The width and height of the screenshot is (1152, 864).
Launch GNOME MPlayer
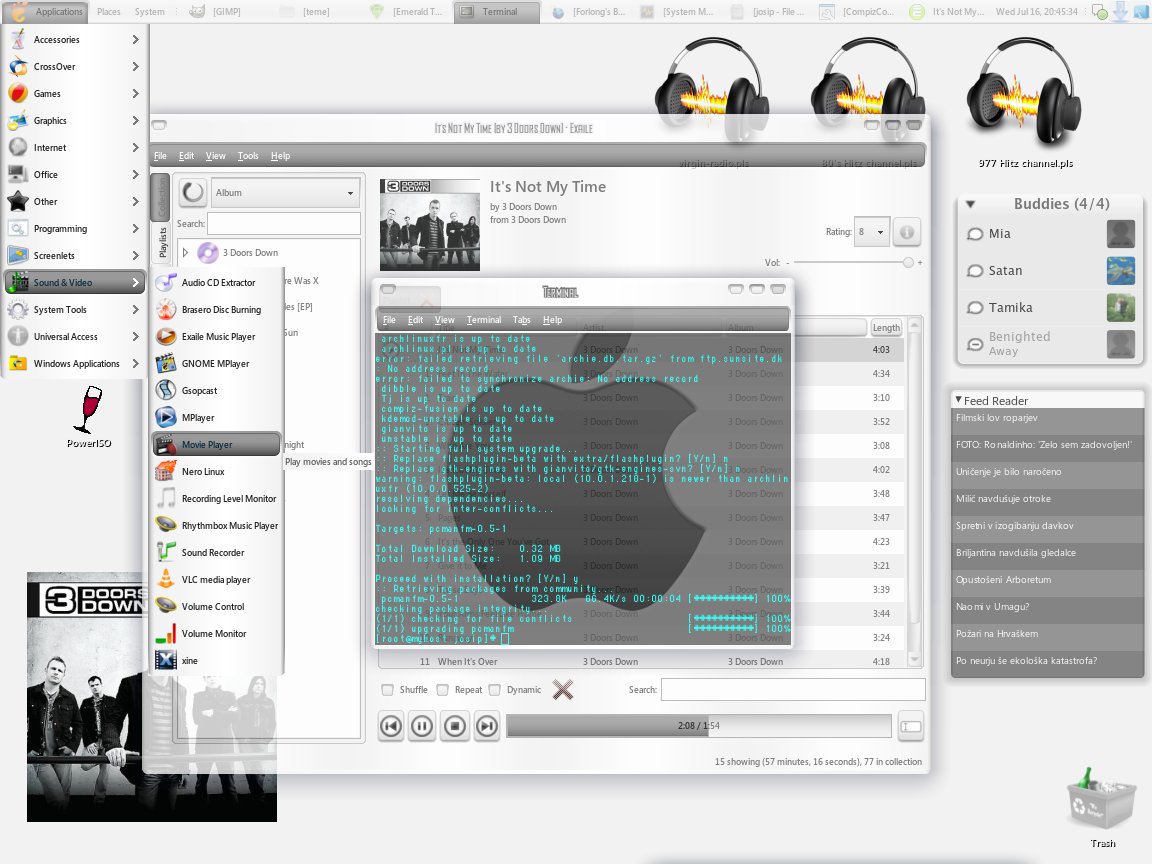tap(217, 364)
